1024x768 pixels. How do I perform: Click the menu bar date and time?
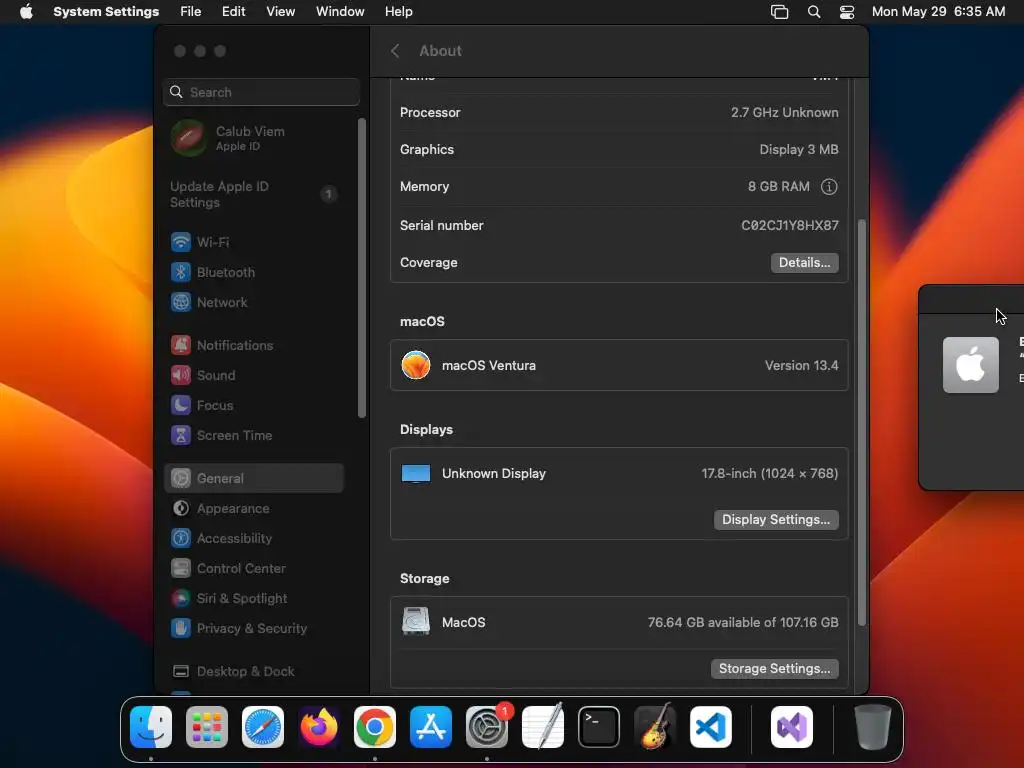pos(938,12)
